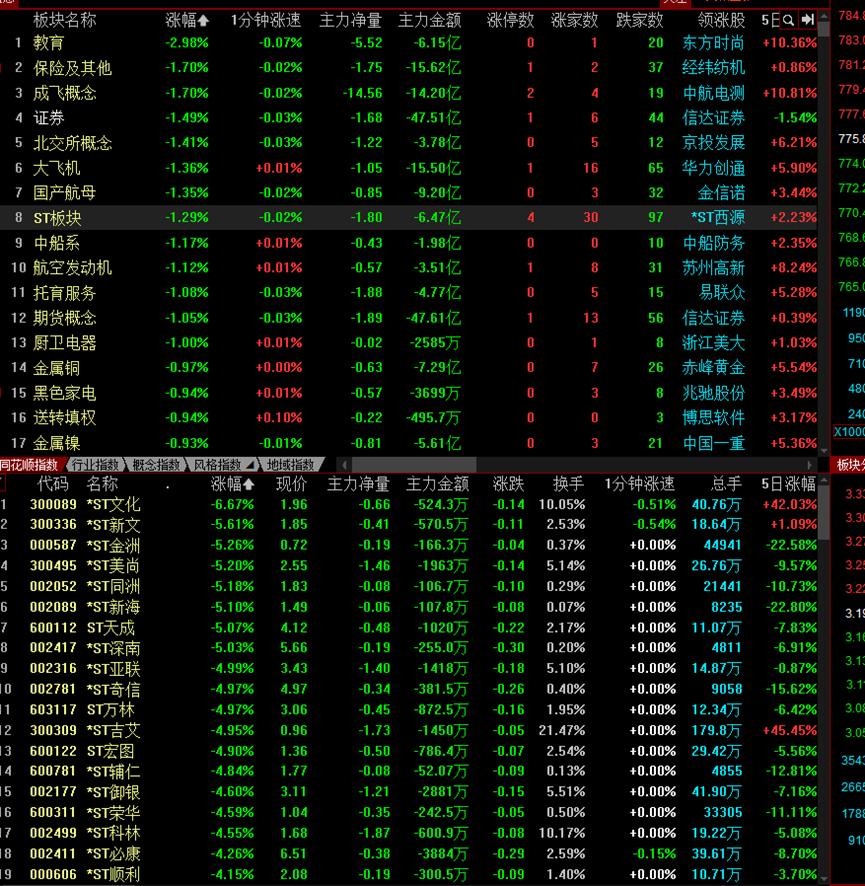Click the 风格指数 tab dropdown triangle
The height and width of the screenshot is (886, 865).
pos(250,464)
